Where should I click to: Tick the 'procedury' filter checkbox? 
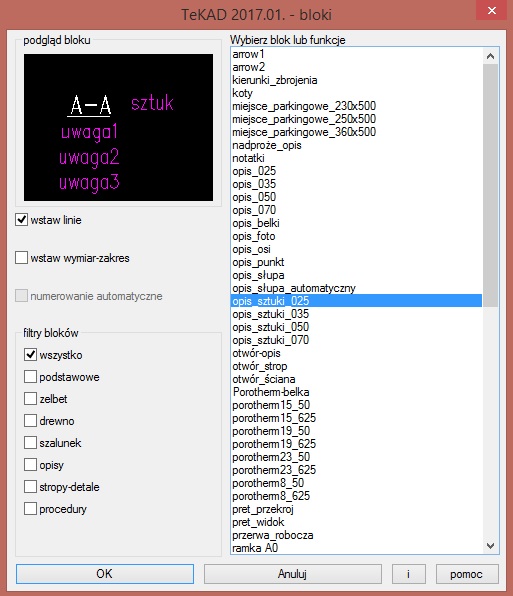(x=30, y=509)
